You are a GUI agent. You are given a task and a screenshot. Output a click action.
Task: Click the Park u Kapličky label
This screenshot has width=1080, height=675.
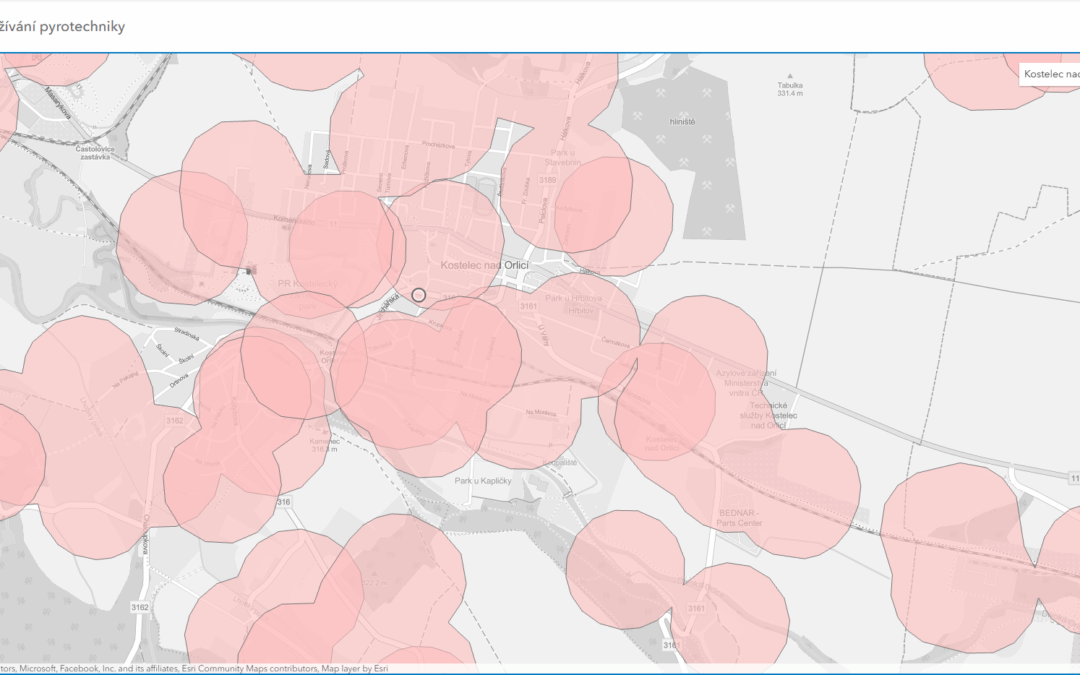click(x=484, y=481)
